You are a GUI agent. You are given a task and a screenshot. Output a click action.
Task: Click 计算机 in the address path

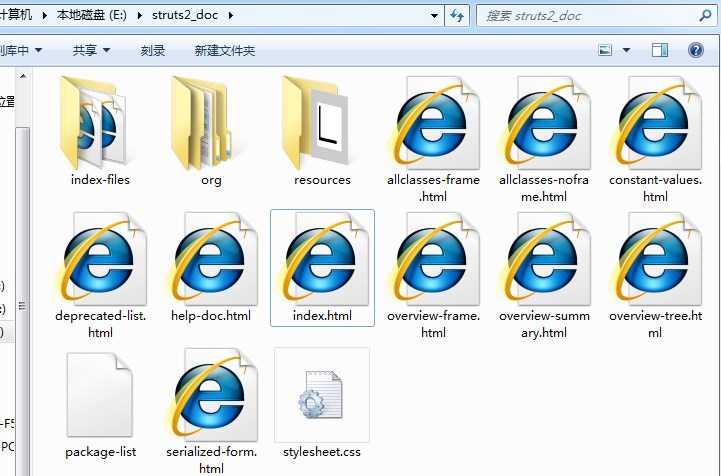pos(16,15)
